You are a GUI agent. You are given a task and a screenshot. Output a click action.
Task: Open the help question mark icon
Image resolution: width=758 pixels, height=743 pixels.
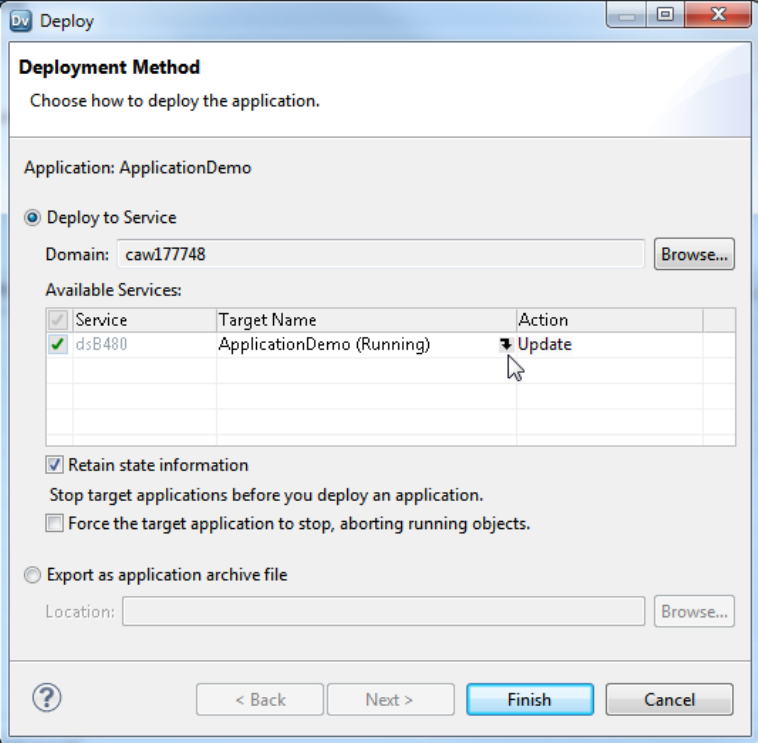pyautogui.click(x=47, y=697)
